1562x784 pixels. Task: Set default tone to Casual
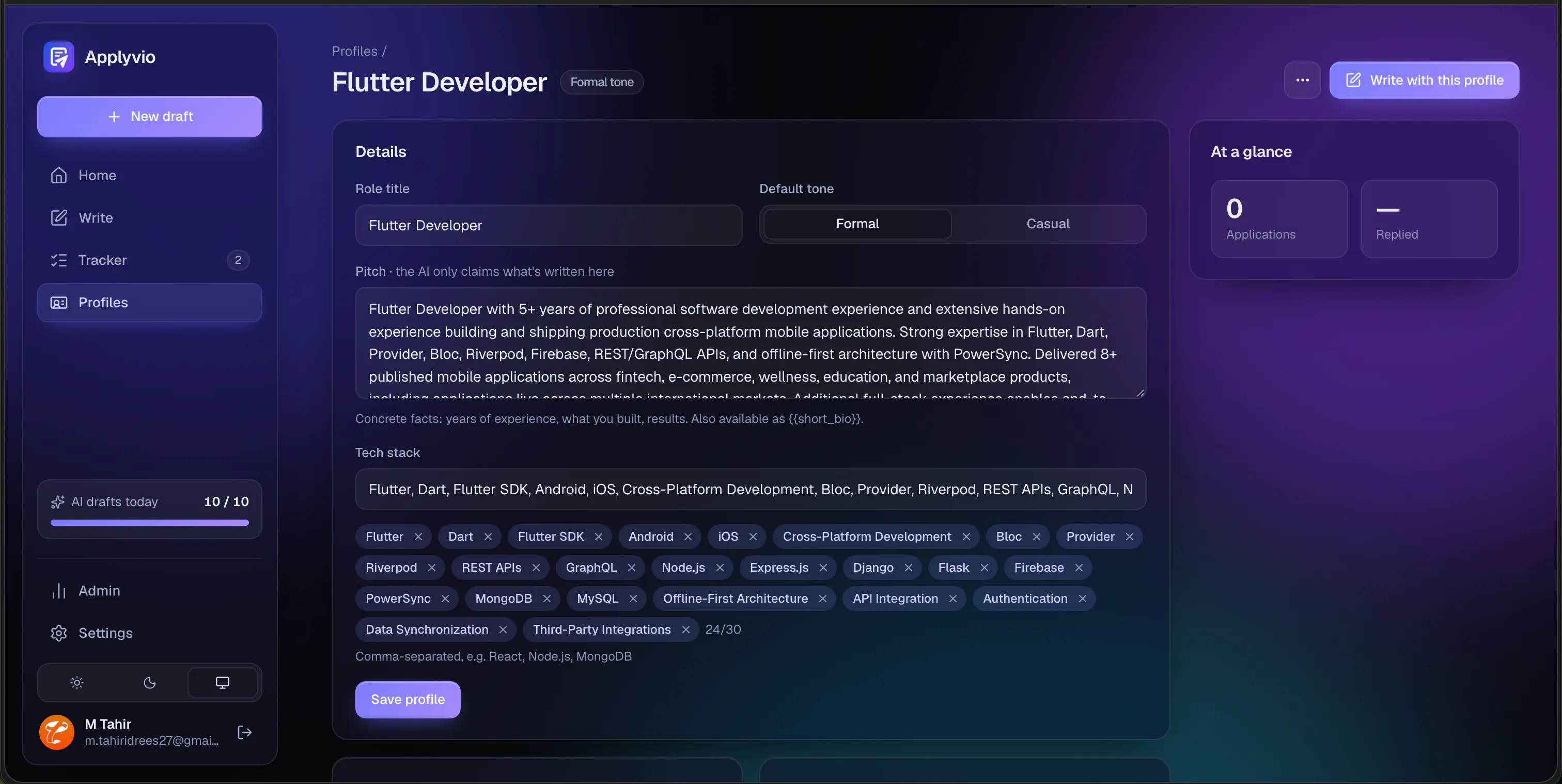pyautogui.click(x=1048, y=224)
